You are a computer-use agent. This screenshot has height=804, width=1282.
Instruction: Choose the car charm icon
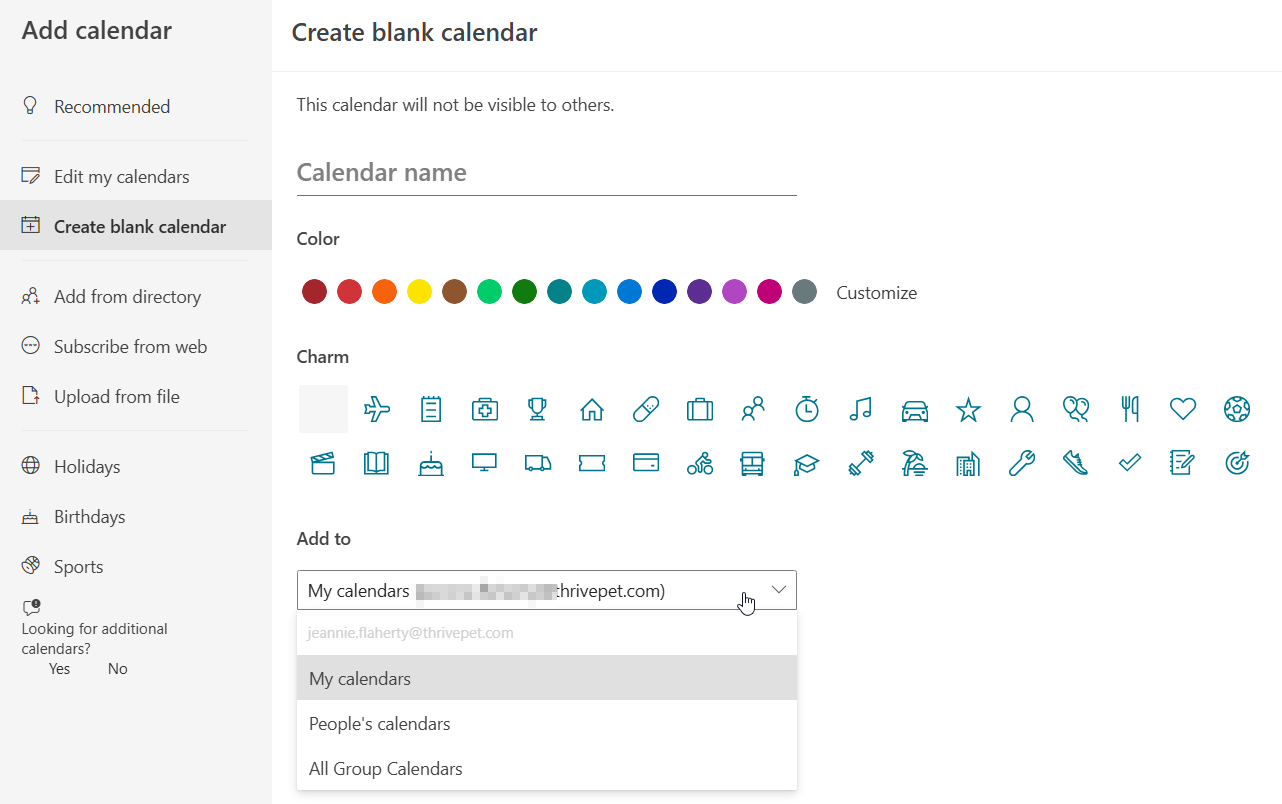pyautogui.click(x=914, y=409)
